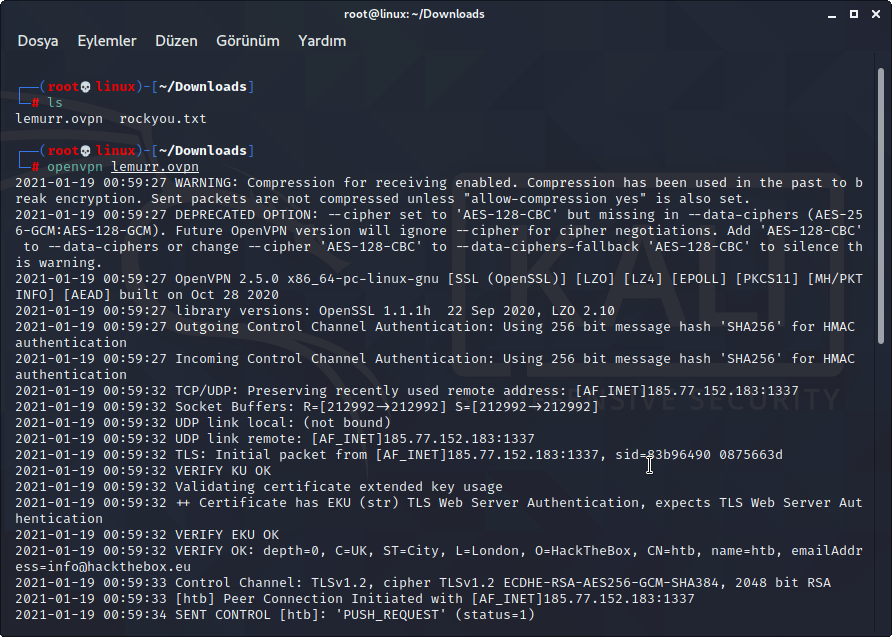Click the skull icon in the first prompt

click(x=85, y=87)
